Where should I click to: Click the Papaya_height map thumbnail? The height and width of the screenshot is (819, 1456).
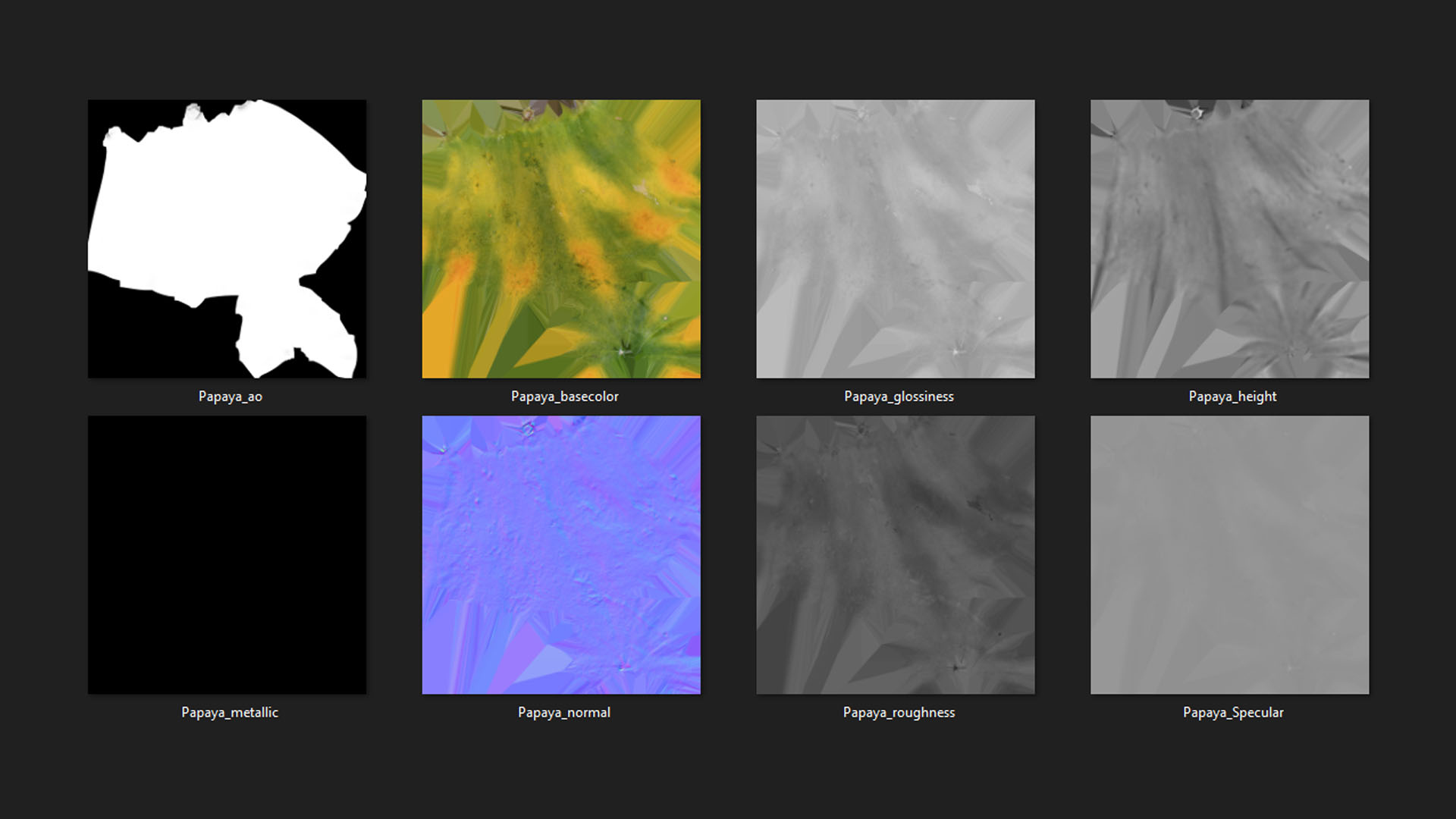[1230, 239]
